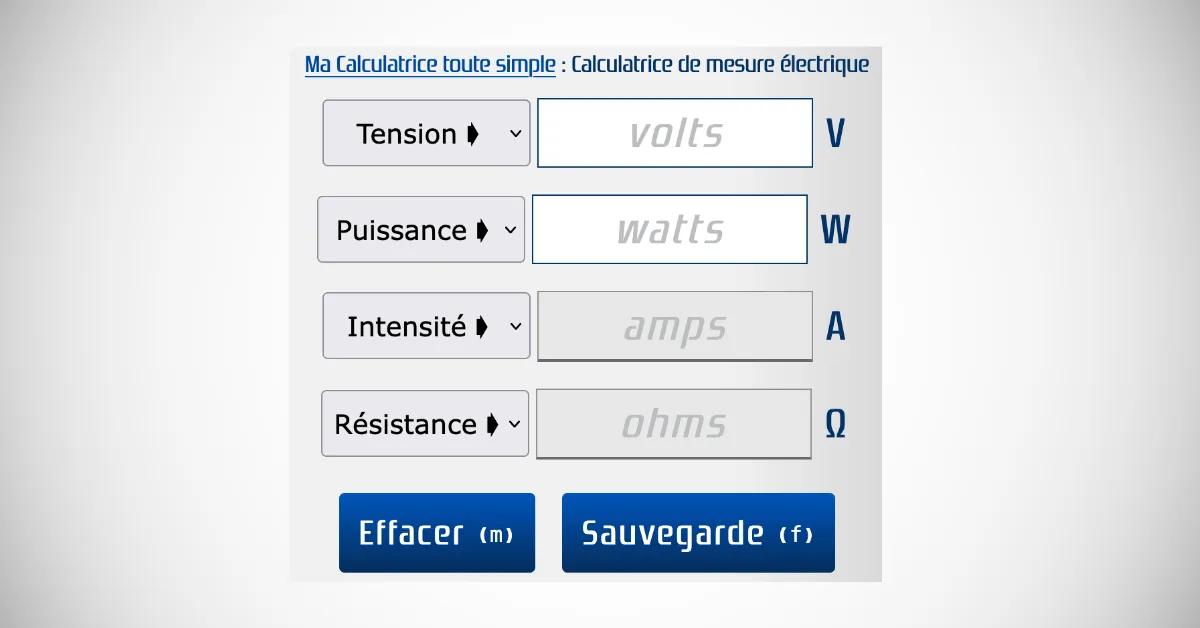Click the ohms input field

pyautogui.click(x=674, y=424)
